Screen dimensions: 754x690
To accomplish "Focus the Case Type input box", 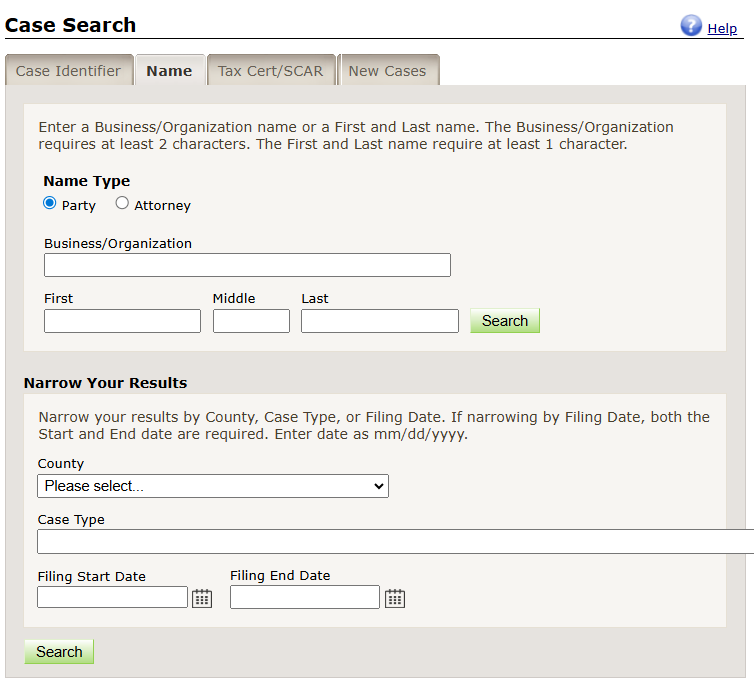I will [x=395, y=542].
